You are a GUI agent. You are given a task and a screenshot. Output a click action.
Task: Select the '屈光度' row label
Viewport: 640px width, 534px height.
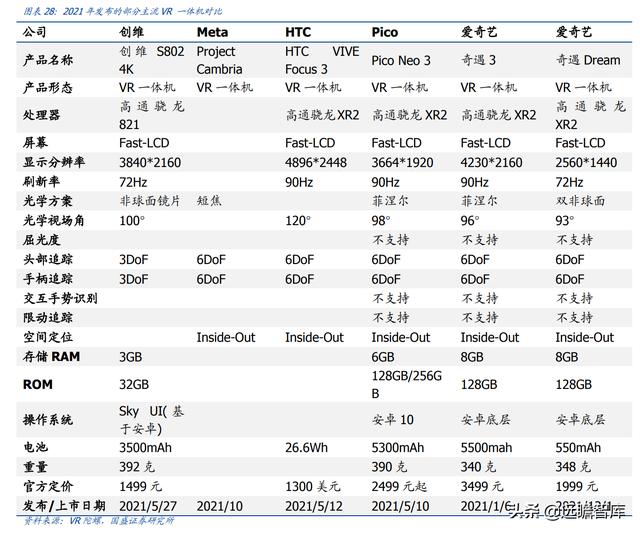41,240
